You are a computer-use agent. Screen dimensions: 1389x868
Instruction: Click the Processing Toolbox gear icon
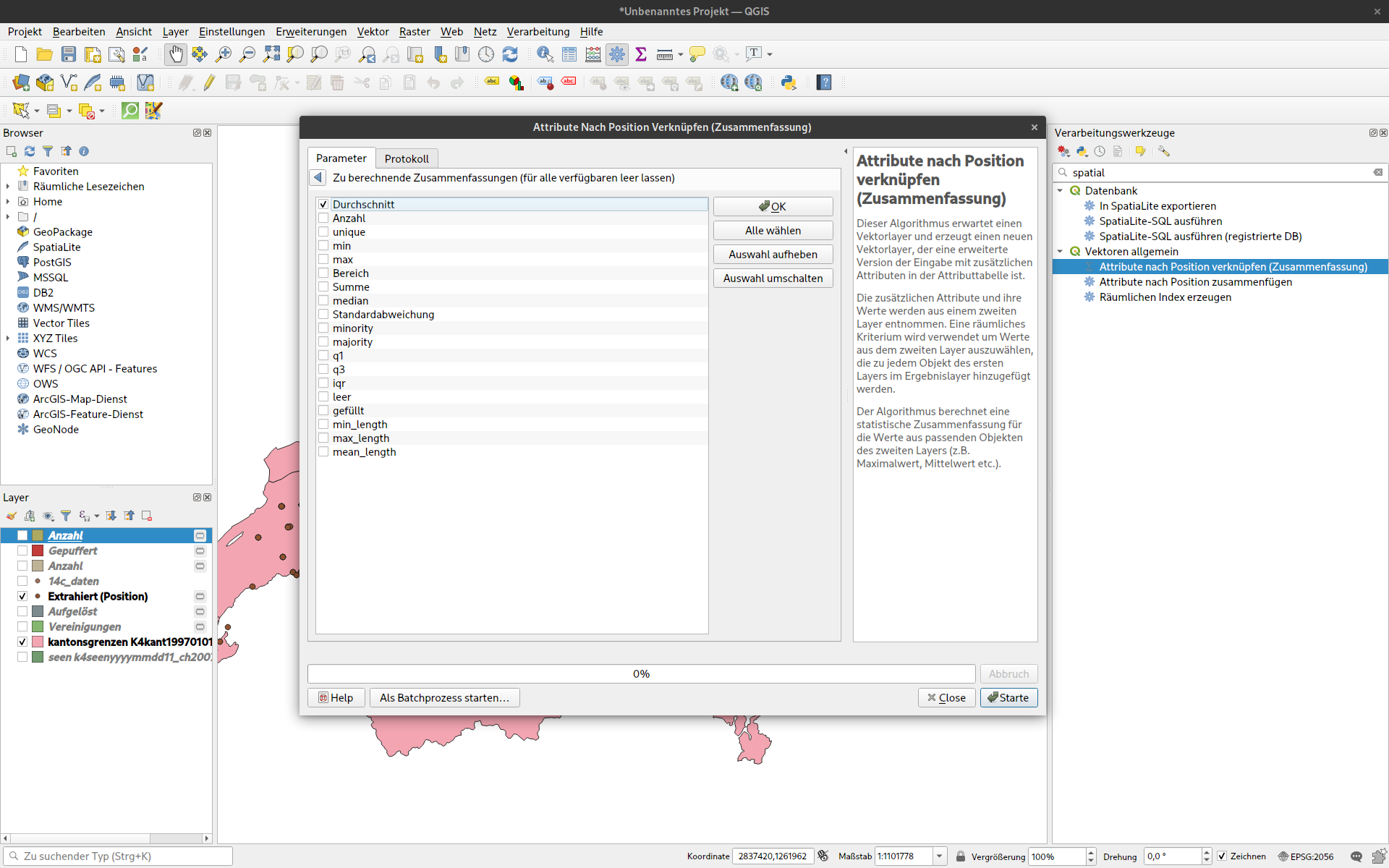coord(617,54)
